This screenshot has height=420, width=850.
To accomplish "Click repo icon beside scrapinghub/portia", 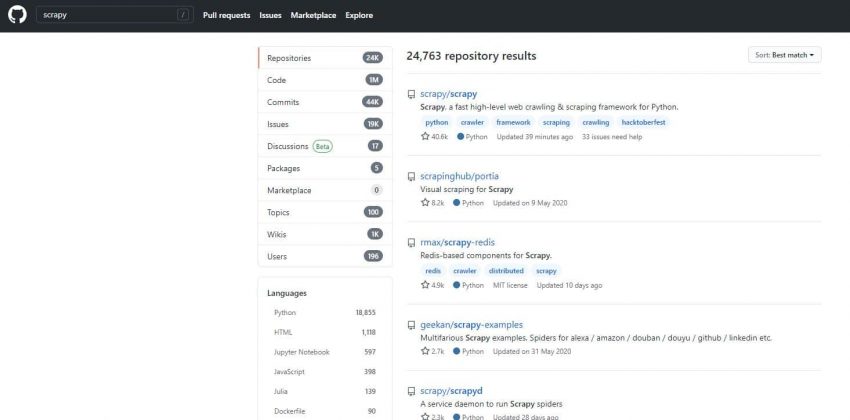I will pos(411,177).
